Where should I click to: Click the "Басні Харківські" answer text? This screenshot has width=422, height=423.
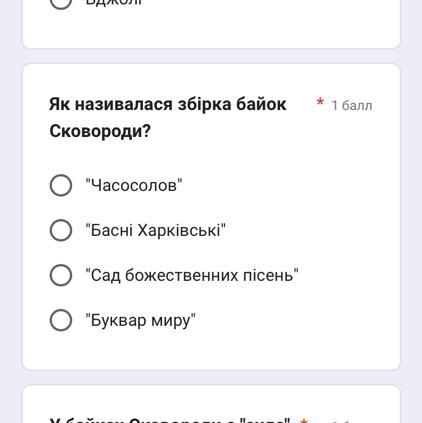pos(155,230)
